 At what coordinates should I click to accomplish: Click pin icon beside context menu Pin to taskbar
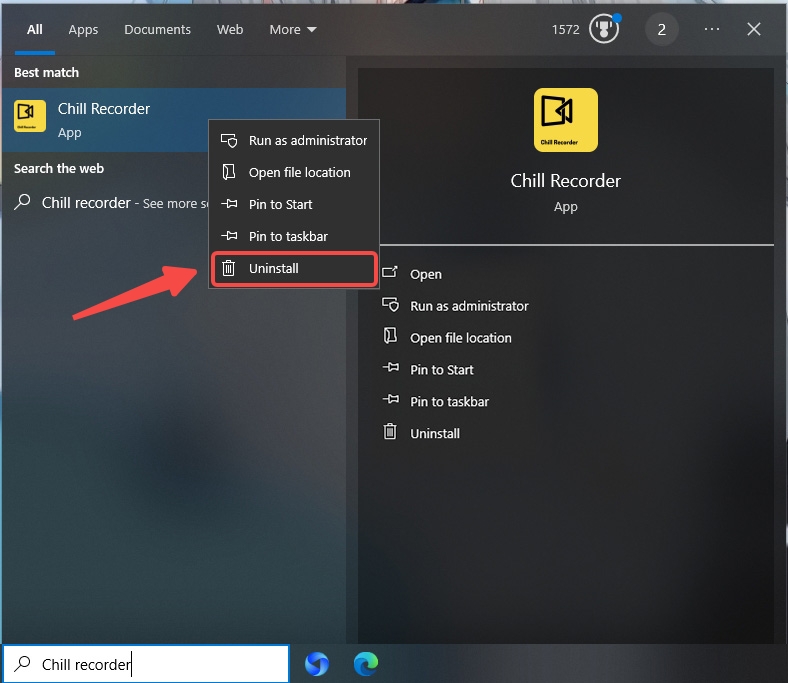tap(229, 236)
